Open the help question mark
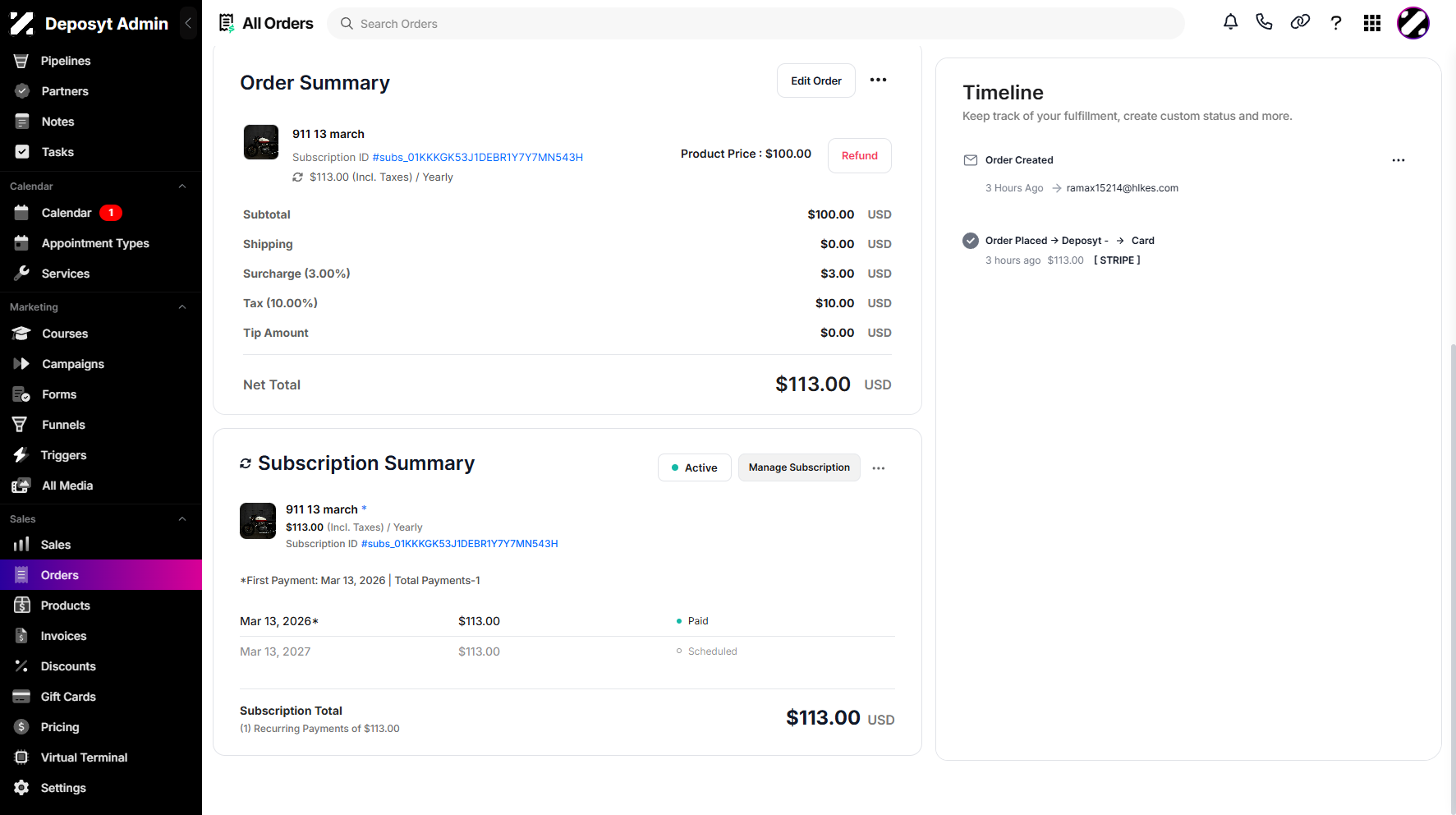The width and height of the screenshot is (1456, 815). pos(1336,23)
